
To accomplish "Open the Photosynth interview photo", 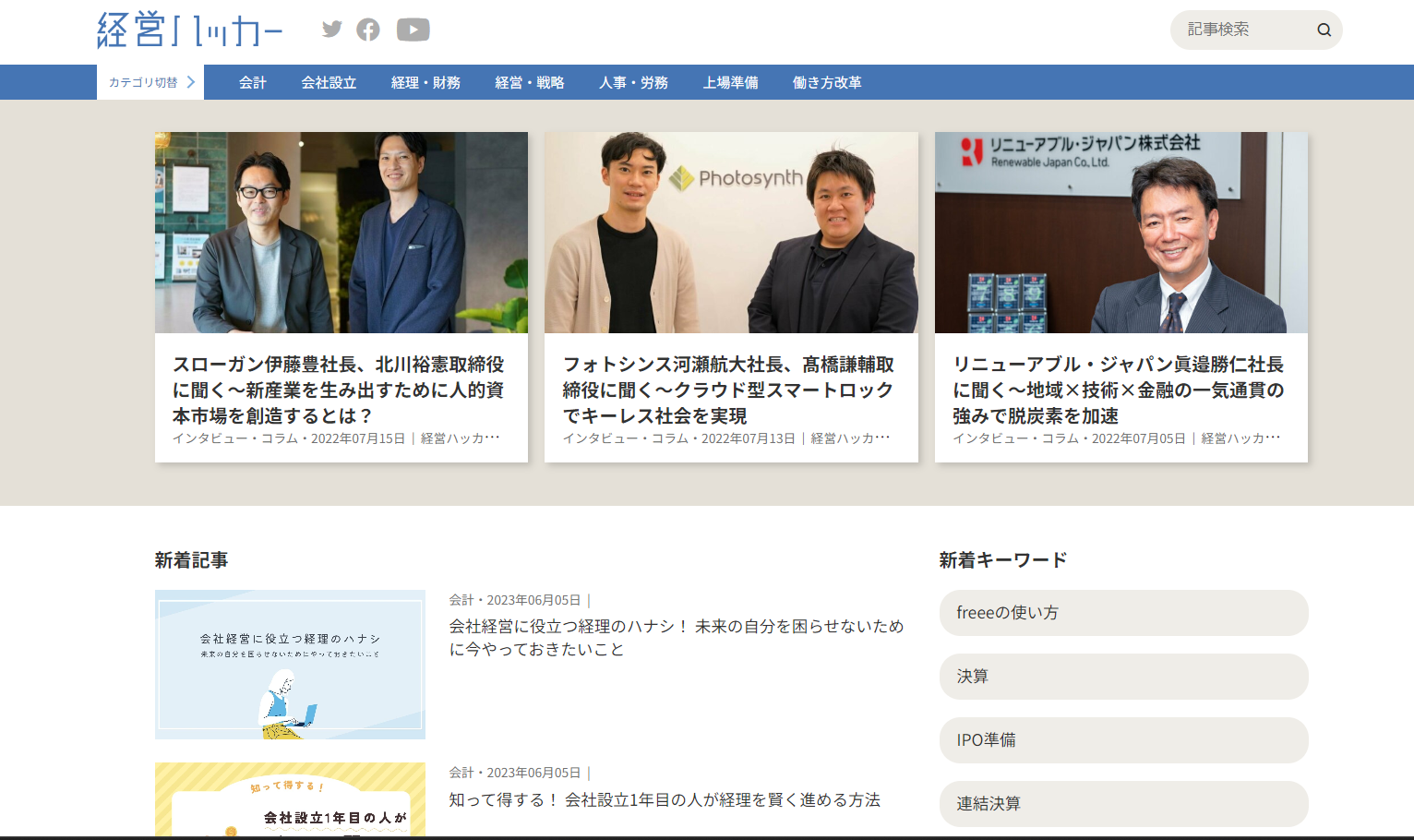I will tap(731, 233).
